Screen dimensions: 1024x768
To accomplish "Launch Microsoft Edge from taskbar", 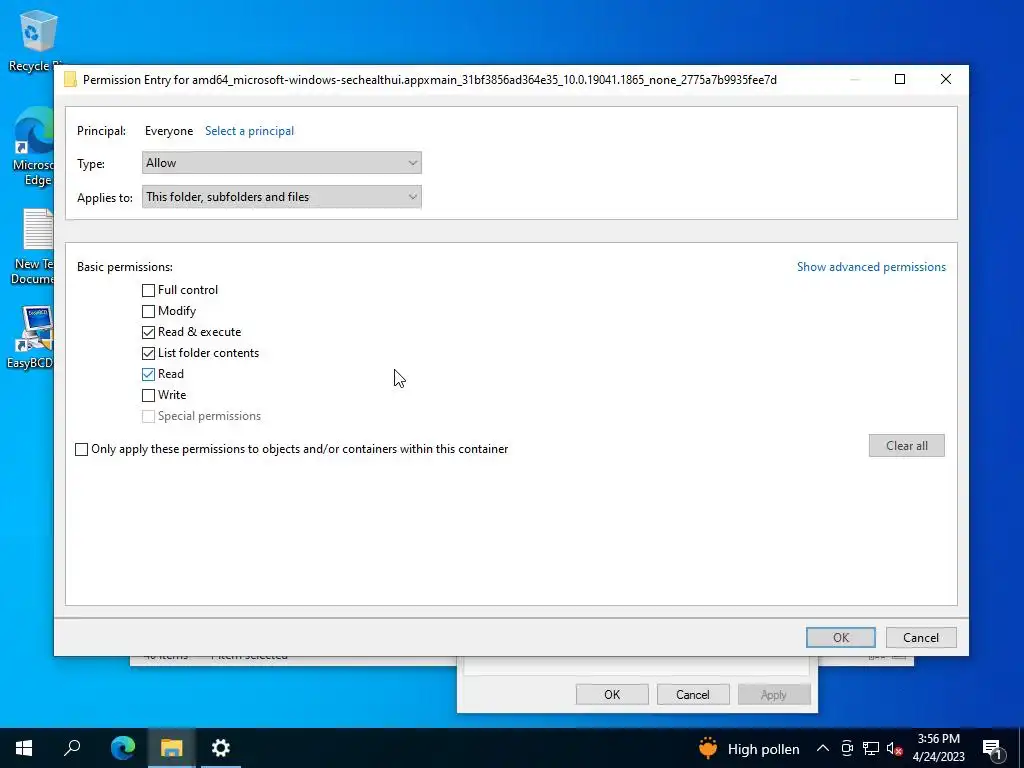I will pos(122,748).
